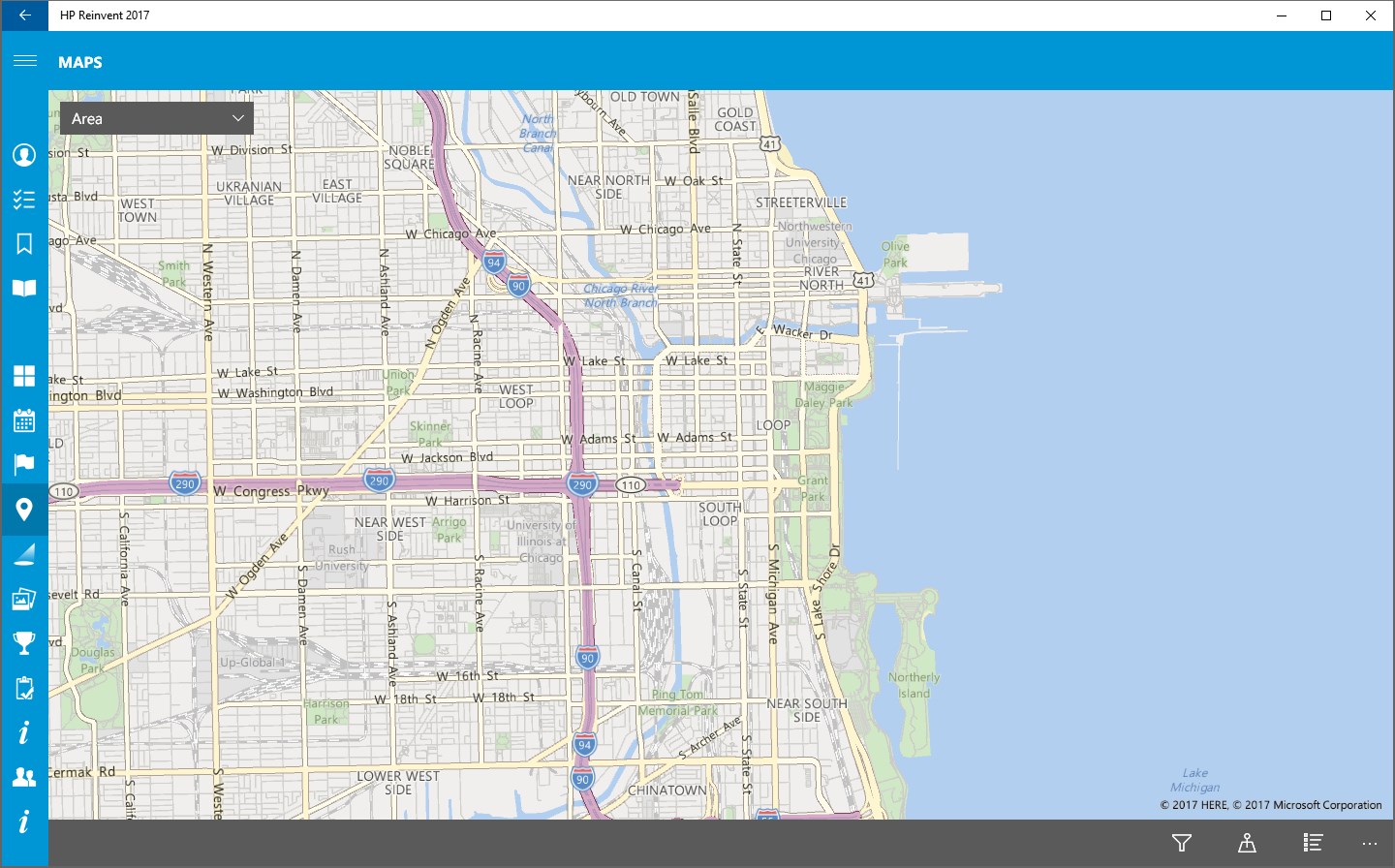Open the photo gallery icon
The width and height of the screenshot is (1395, 868).
pos(24,599)
